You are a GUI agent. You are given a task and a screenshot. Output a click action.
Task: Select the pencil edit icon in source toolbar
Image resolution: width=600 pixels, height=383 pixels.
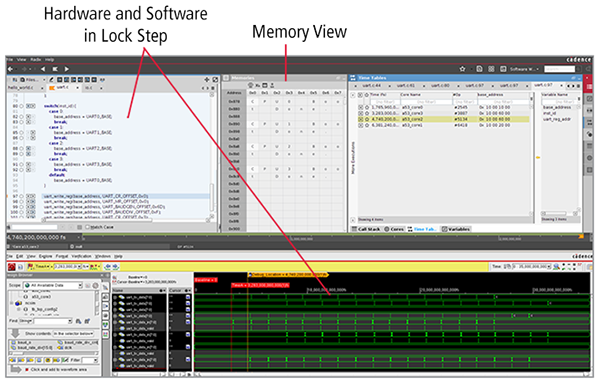point(51,80)
